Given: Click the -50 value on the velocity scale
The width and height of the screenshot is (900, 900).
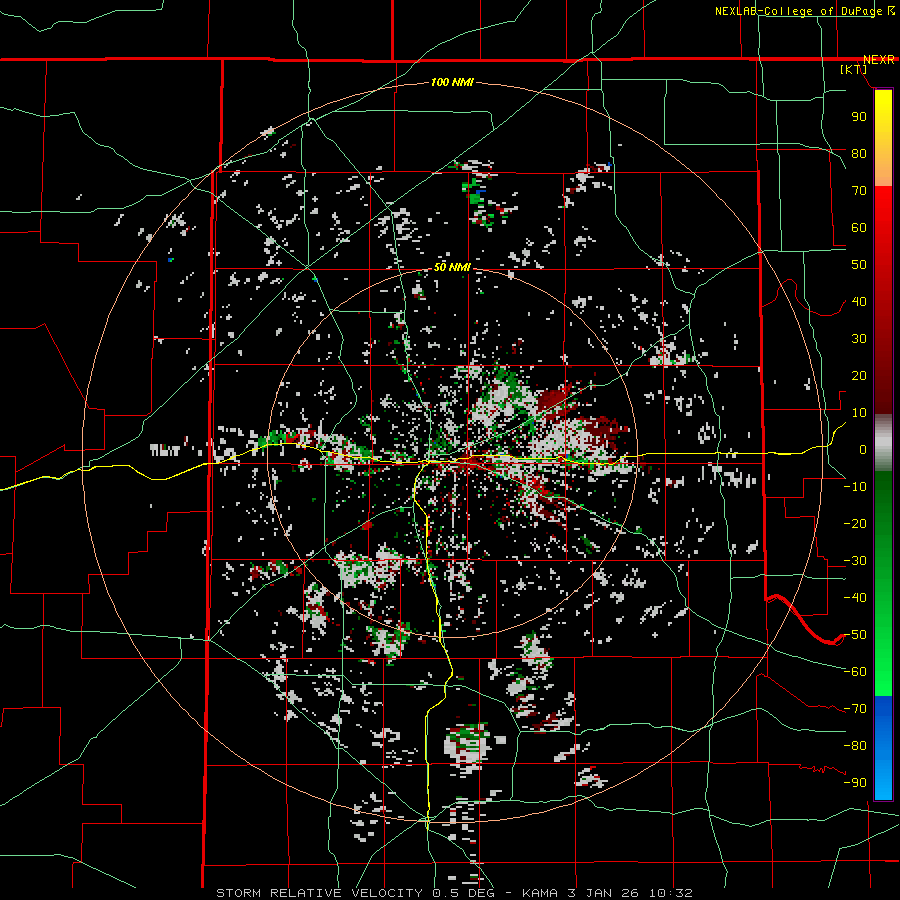Looking at the screenshot, I should tap(855, 635).
